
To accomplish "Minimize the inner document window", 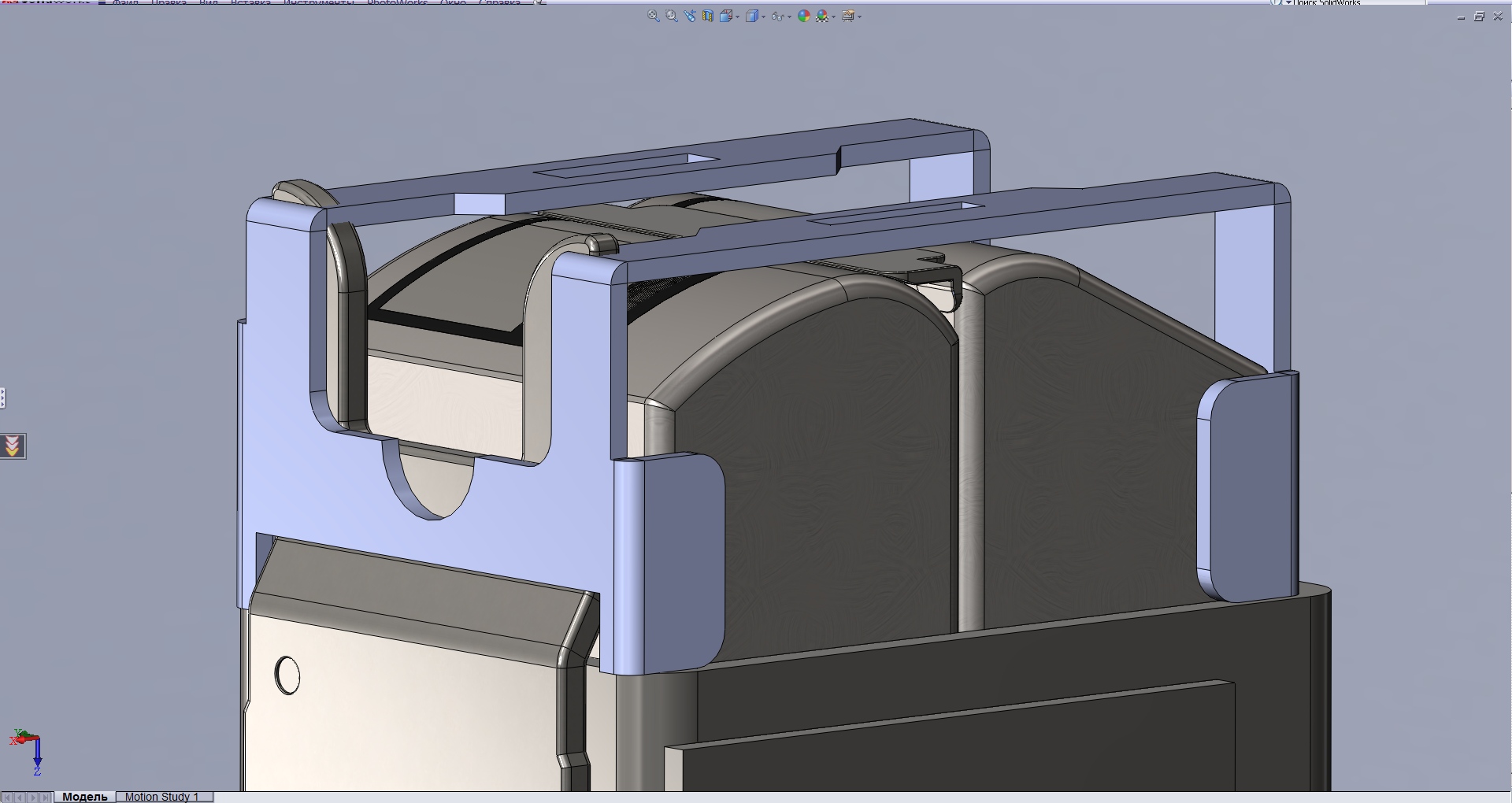I will point(1462,17).
